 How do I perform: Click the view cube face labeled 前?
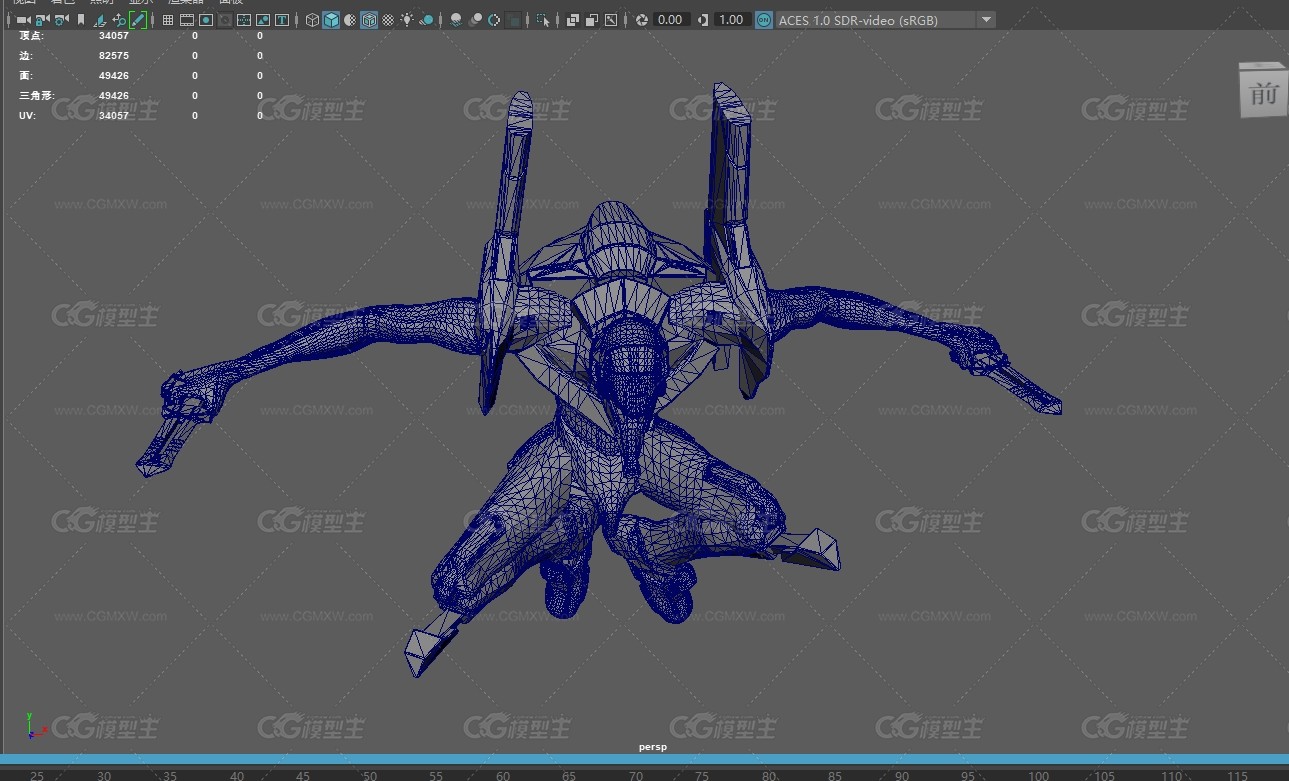1263,92
